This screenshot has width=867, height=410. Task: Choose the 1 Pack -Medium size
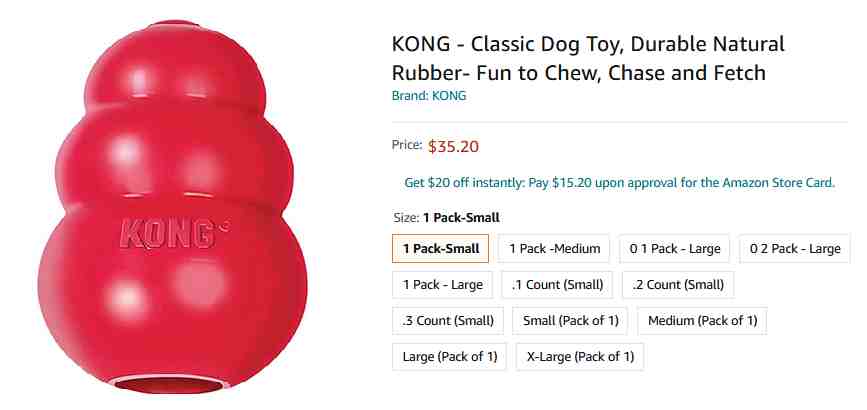(554, 248)
